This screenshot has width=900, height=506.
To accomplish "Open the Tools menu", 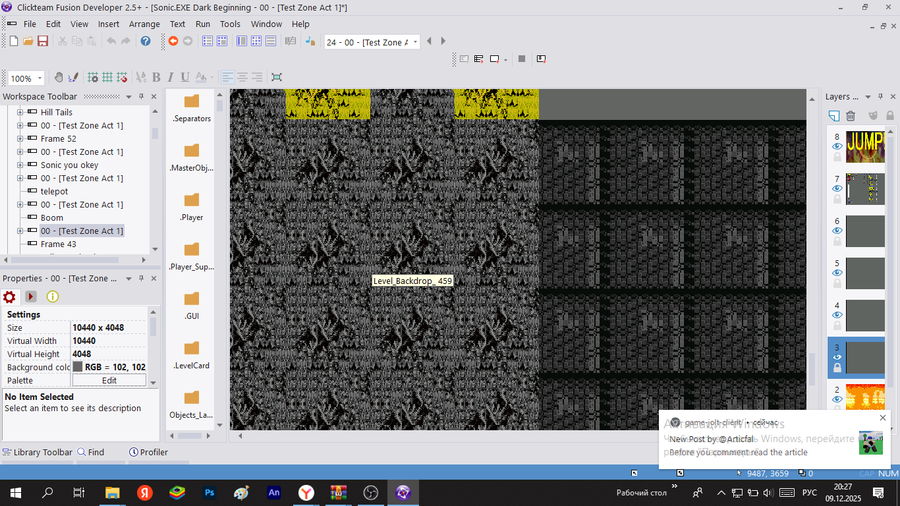I will (230, 24).
